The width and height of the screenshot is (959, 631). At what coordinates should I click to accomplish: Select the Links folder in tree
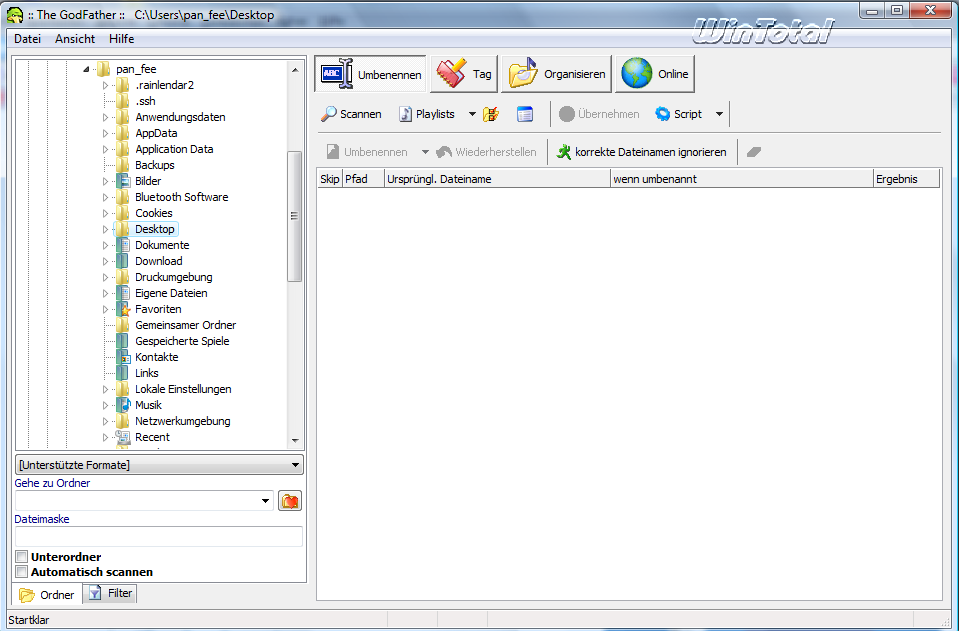coord(147,373)
